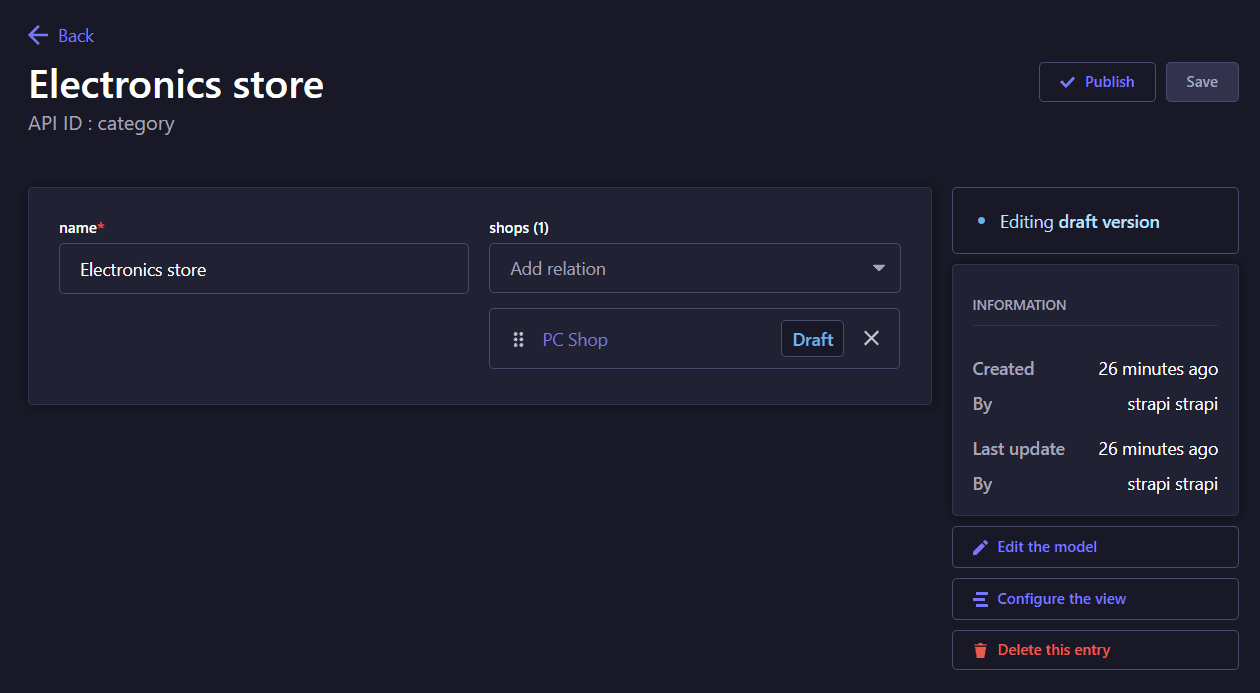Click the layout icon for Configure the view

[x=980, y=599]
